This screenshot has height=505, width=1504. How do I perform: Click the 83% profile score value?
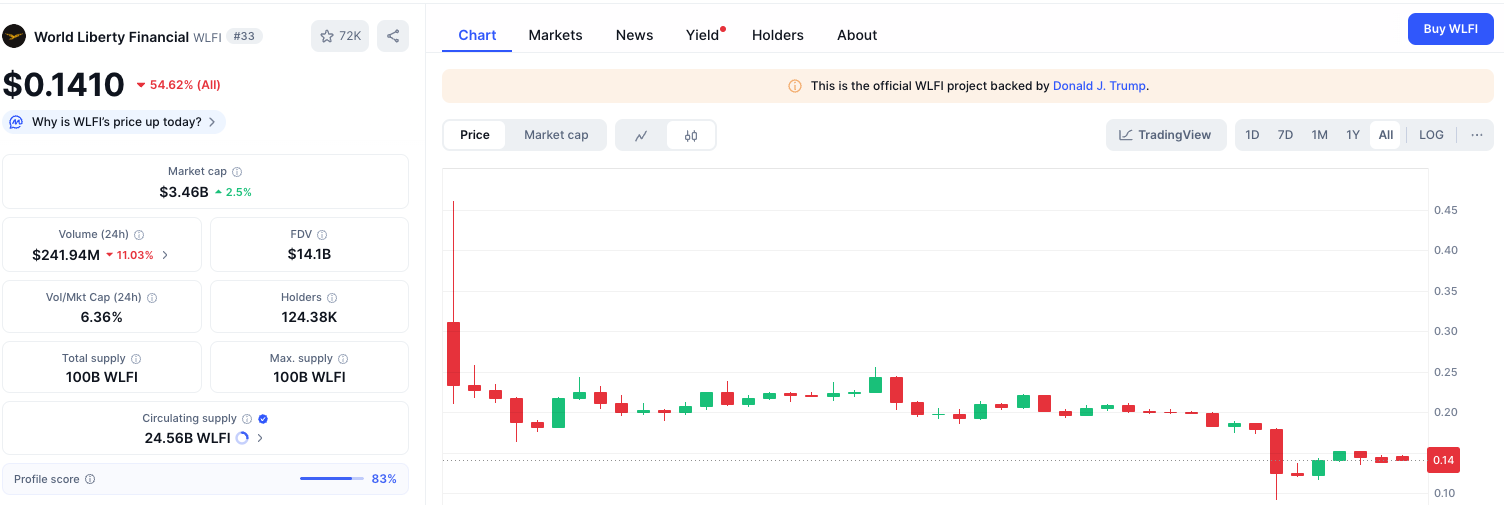click(384, 479)
